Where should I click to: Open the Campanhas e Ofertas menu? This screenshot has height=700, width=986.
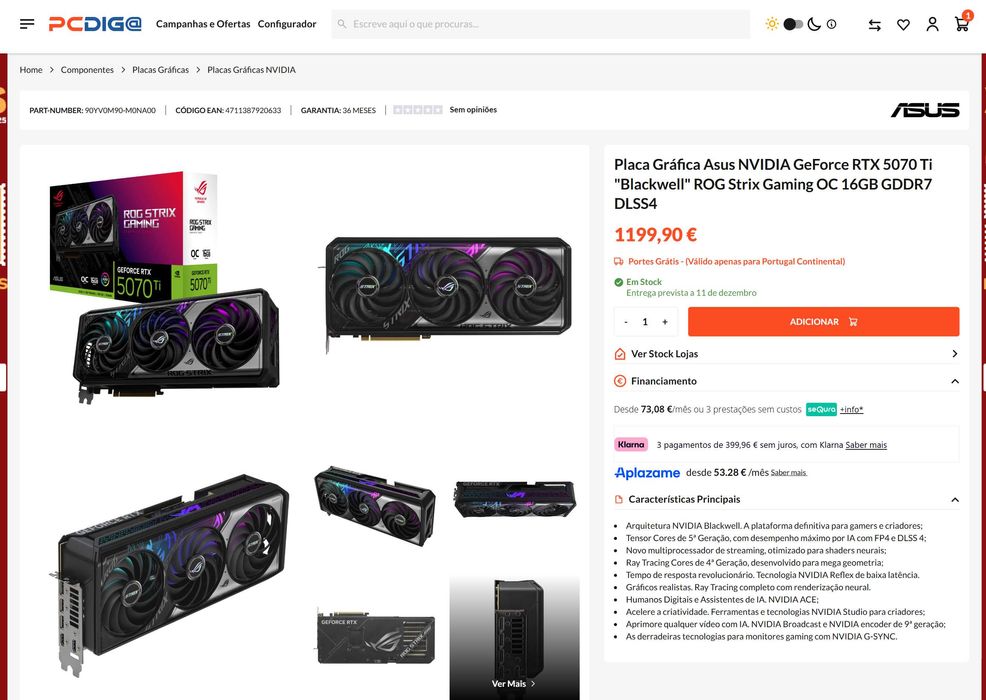(x=203, y=24)
